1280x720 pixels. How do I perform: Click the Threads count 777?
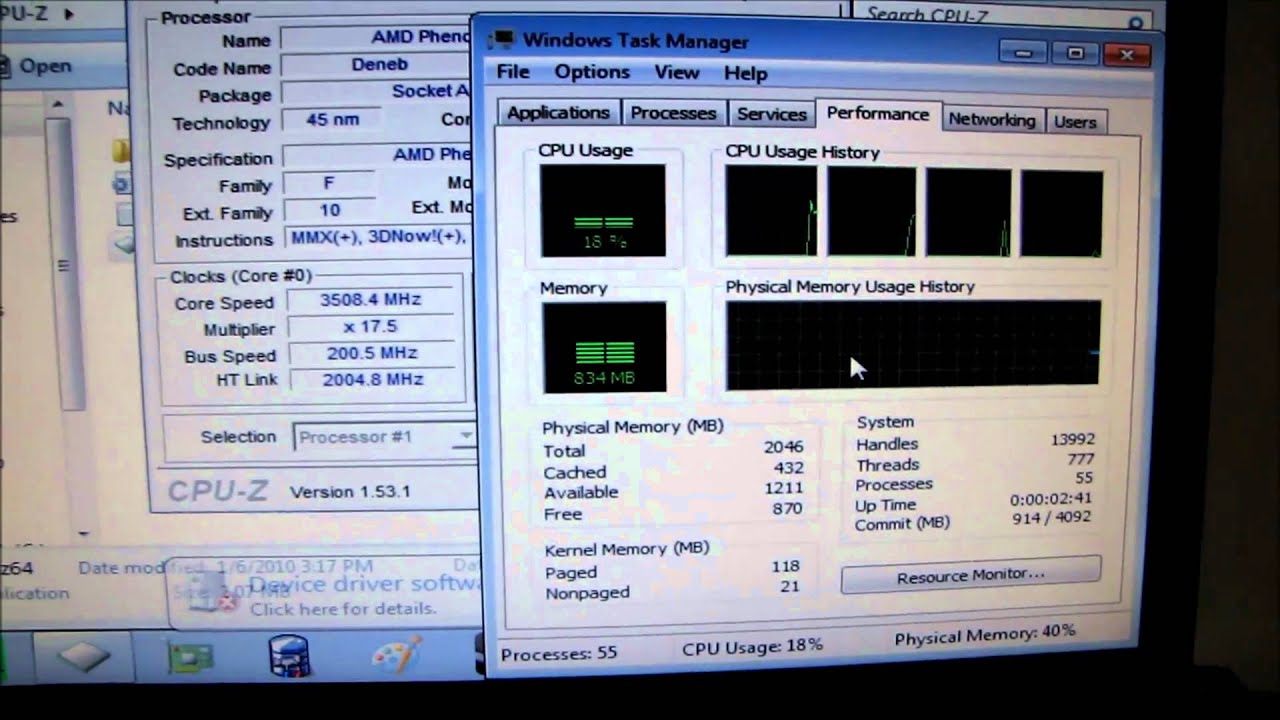pyautogui.click(x=1080, y=459)
